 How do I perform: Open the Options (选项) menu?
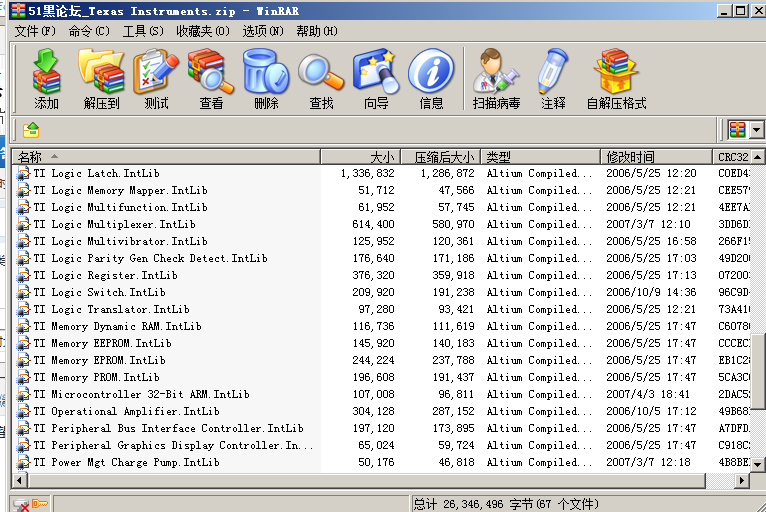point(263,31)
